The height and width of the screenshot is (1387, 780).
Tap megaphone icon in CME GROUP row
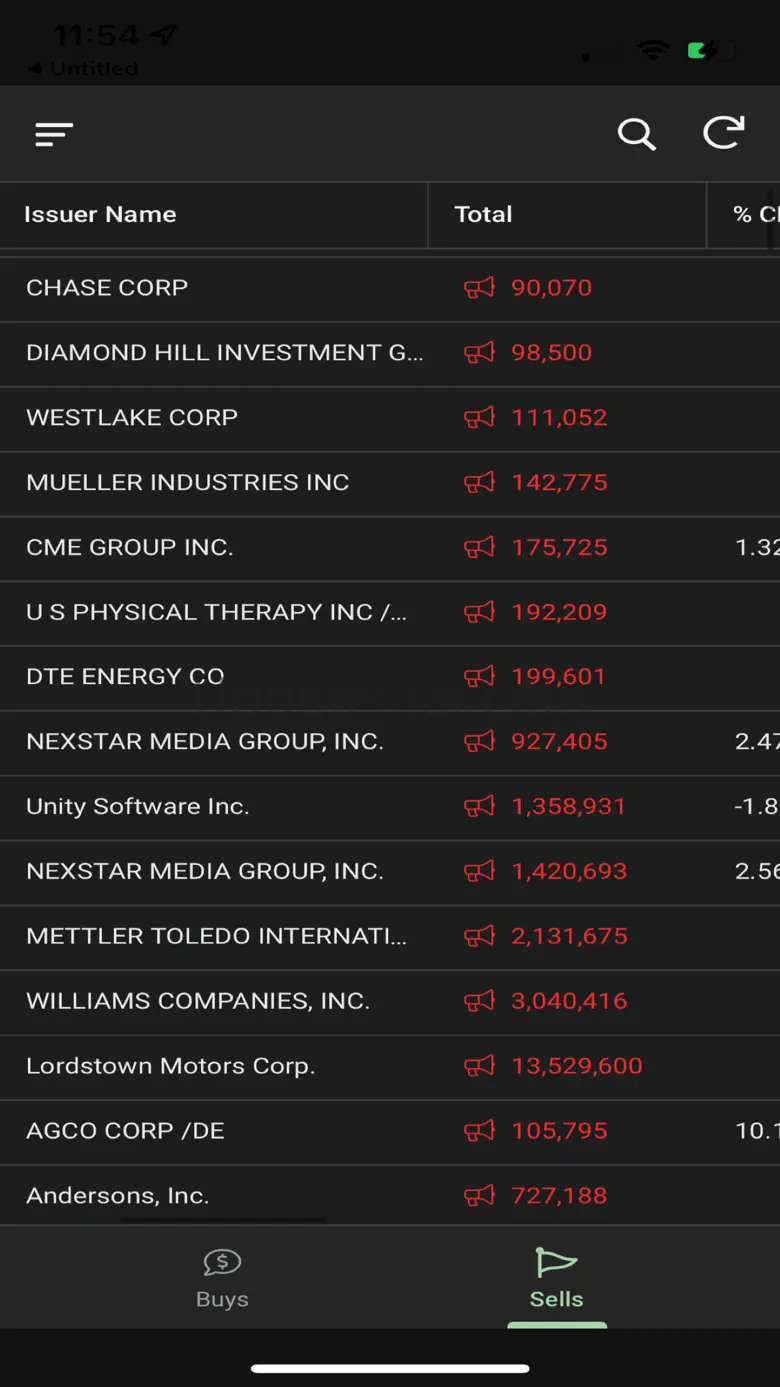point(479,548)
